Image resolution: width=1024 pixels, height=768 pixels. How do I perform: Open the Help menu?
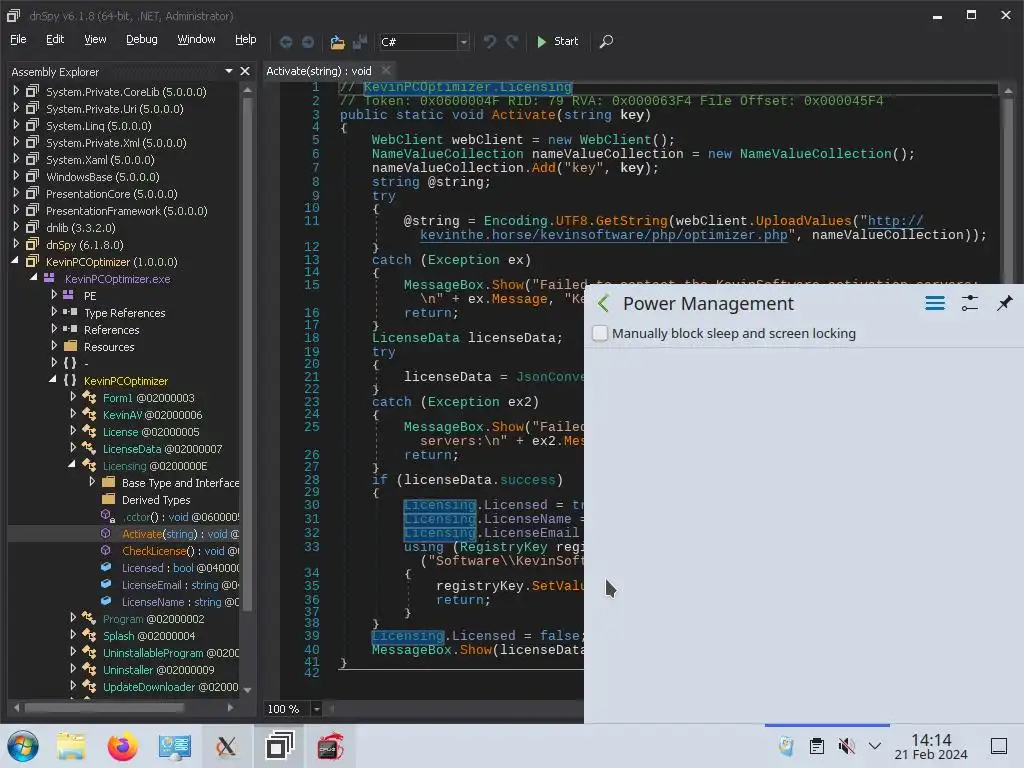246,39
